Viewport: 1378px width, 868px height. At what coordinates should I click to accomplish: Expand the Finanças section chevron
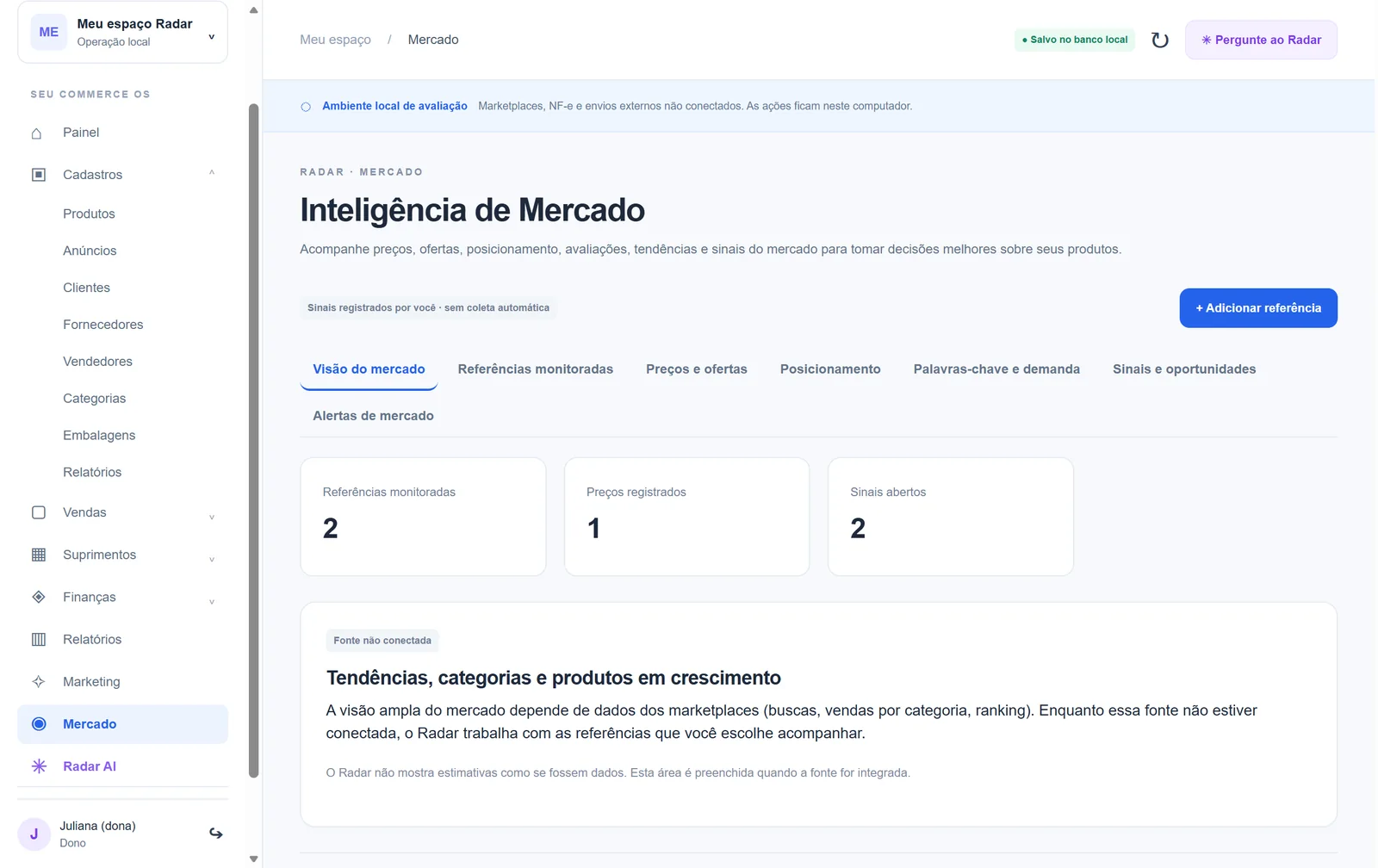pyautogui.click(x=212, y=601)
